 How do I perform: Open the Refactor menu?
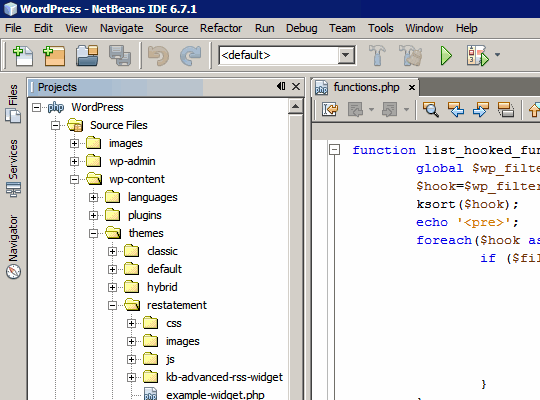click(221, 28)
